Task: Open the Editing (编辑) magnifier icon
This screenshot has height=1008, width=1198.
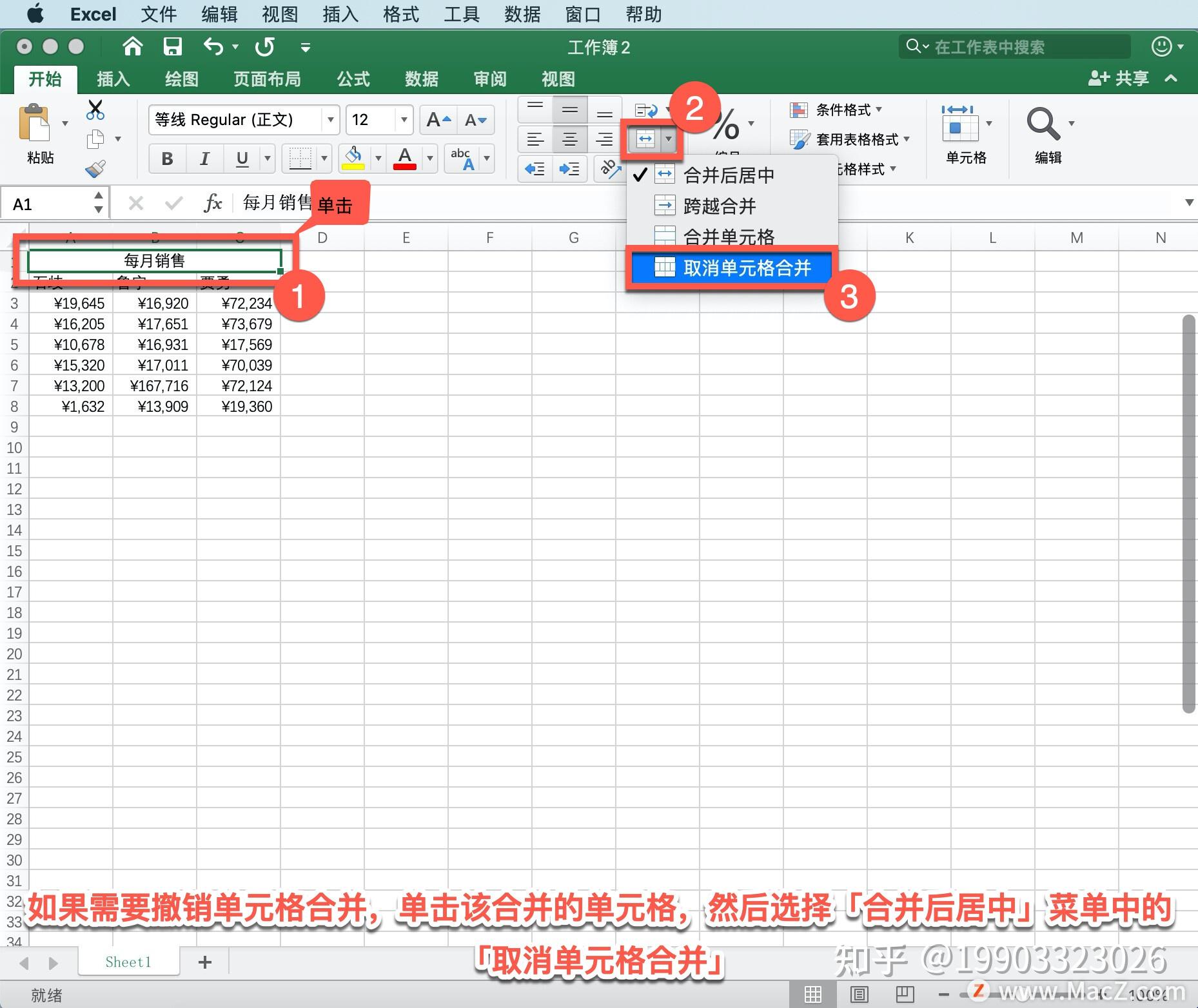Action: click(x=1043, y=123)
